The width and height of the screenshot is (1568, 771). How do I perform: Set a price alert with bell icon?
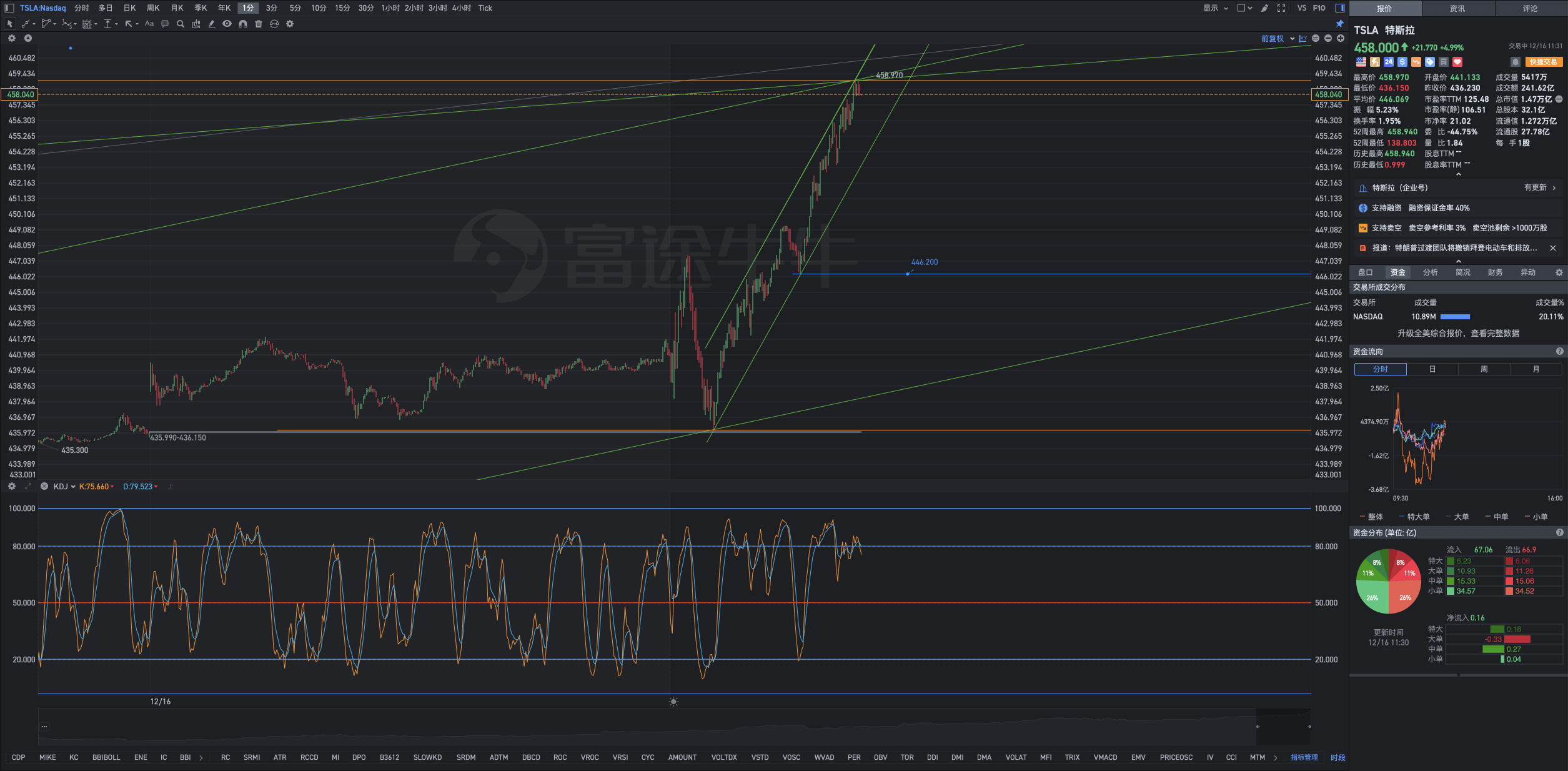1515,62
